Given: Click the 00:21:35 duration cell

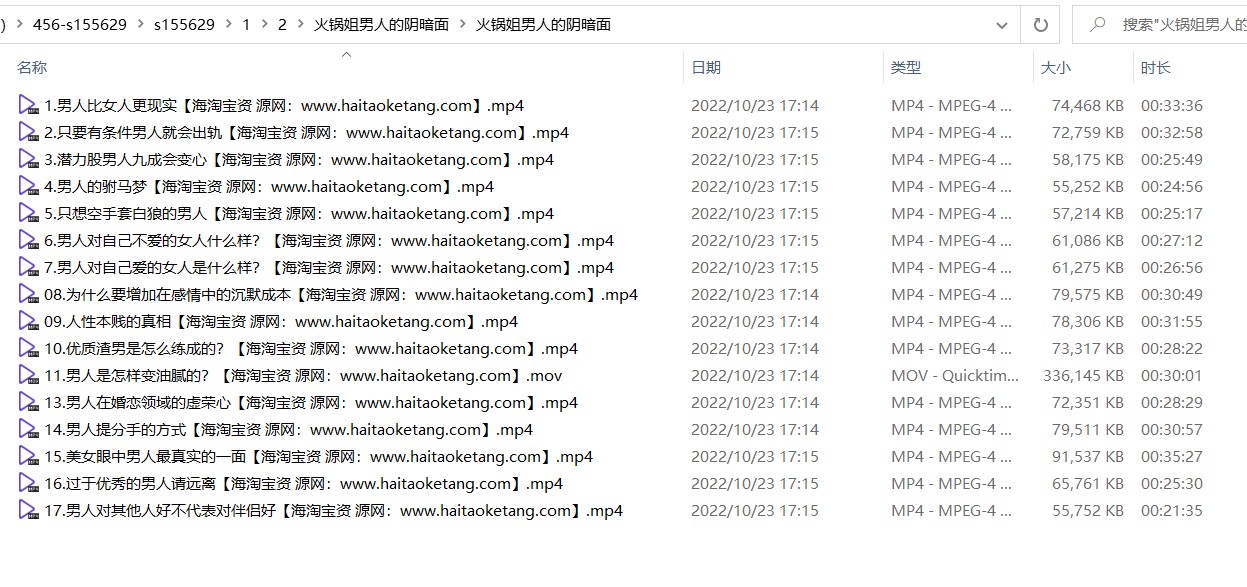Looking at the screenshot, I should [x=1172, y=510].
